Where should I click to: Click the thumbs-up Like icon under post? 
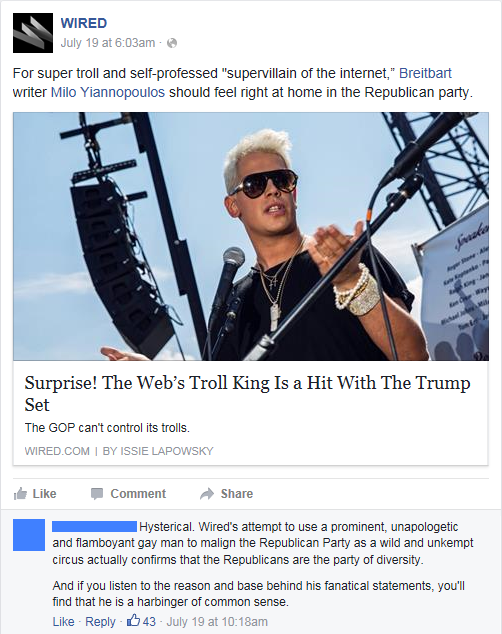[20, 494]
